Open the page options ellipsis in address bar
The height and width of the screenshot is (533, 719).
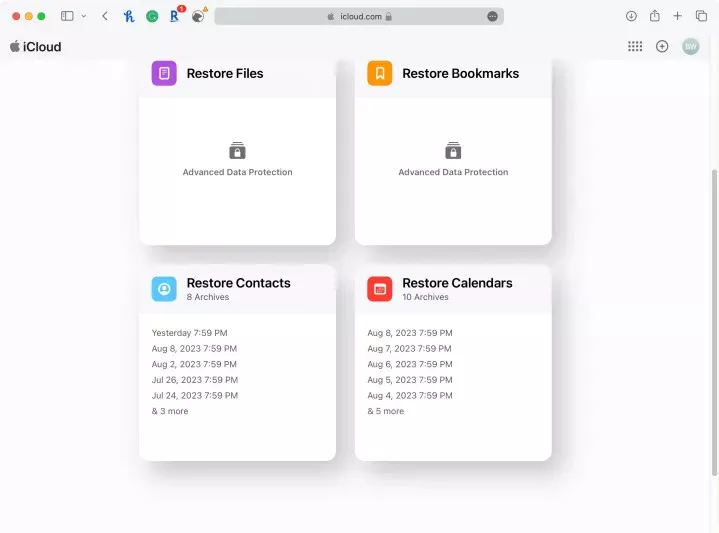[492, 17]
